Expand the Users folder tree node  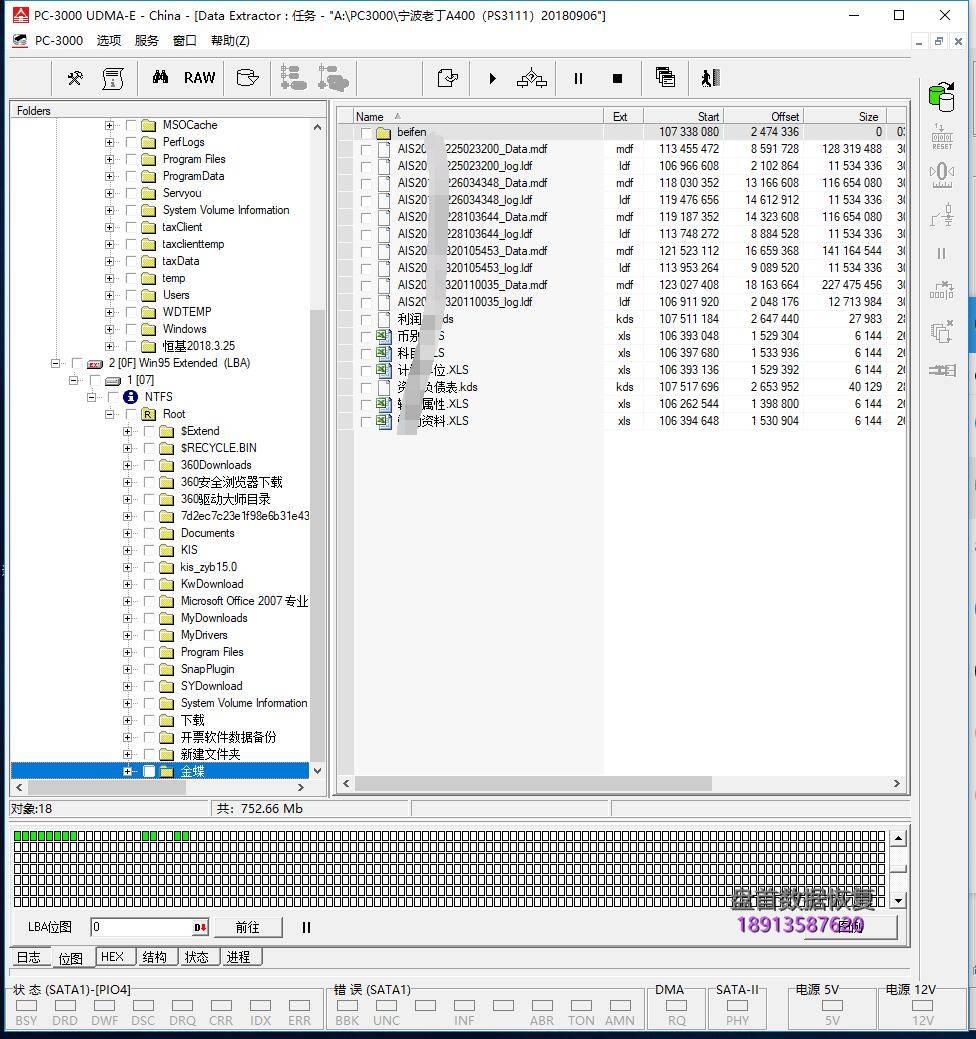coord(109,295)
